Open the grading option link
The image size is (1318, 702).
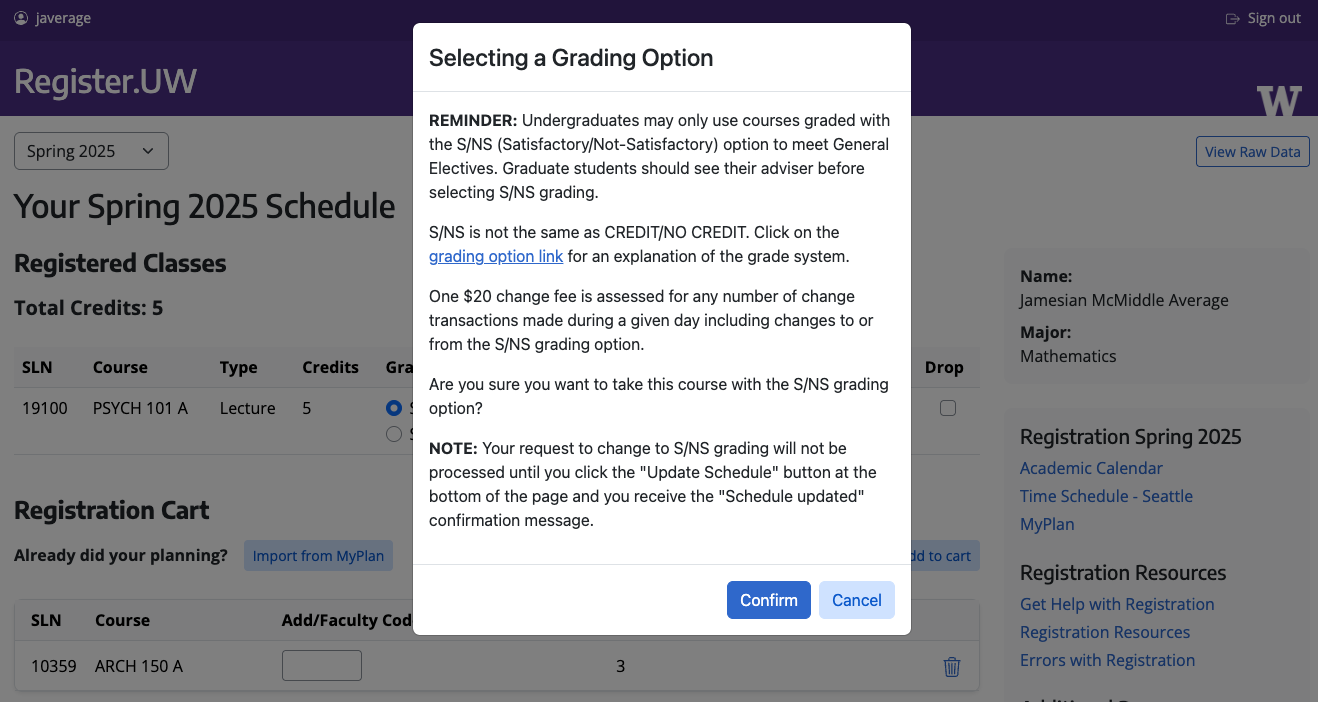point(496,256)
